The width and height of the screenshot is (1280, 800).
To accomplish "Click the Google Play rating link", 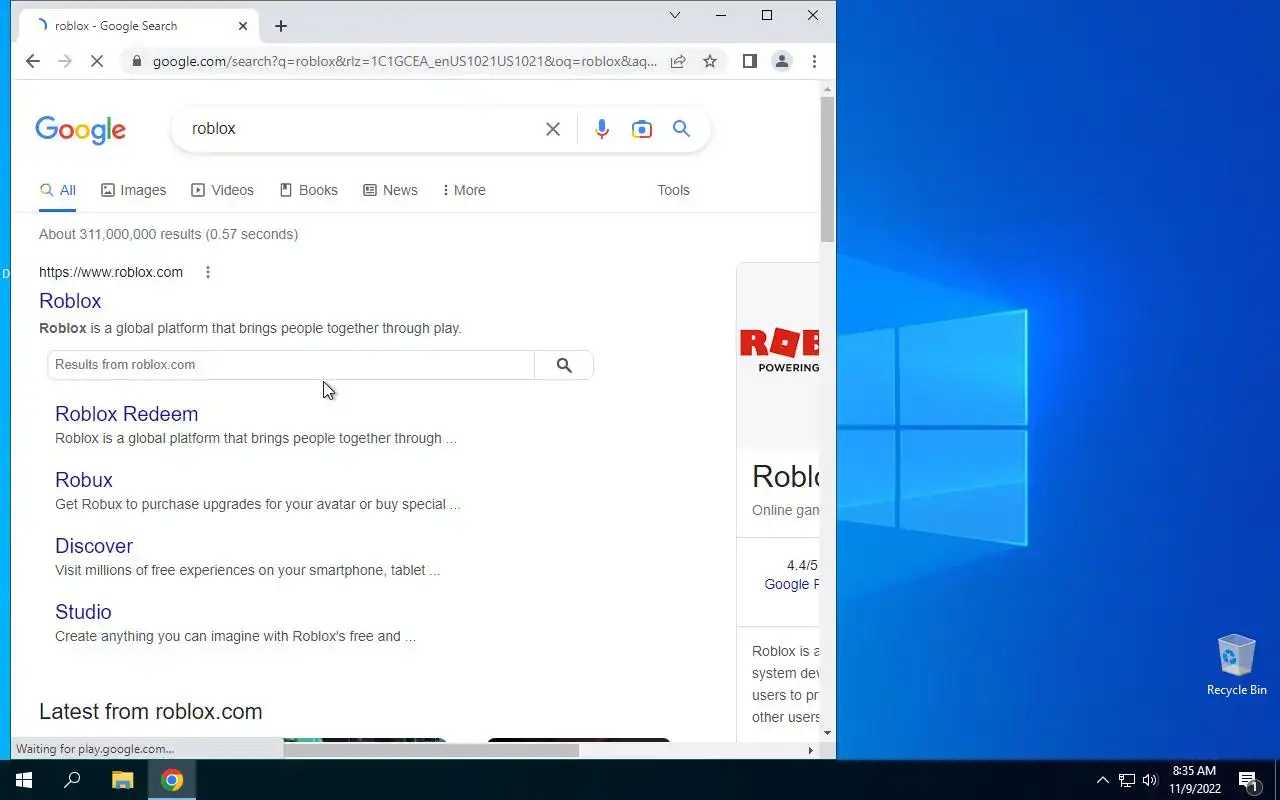I will click(792, 584).
